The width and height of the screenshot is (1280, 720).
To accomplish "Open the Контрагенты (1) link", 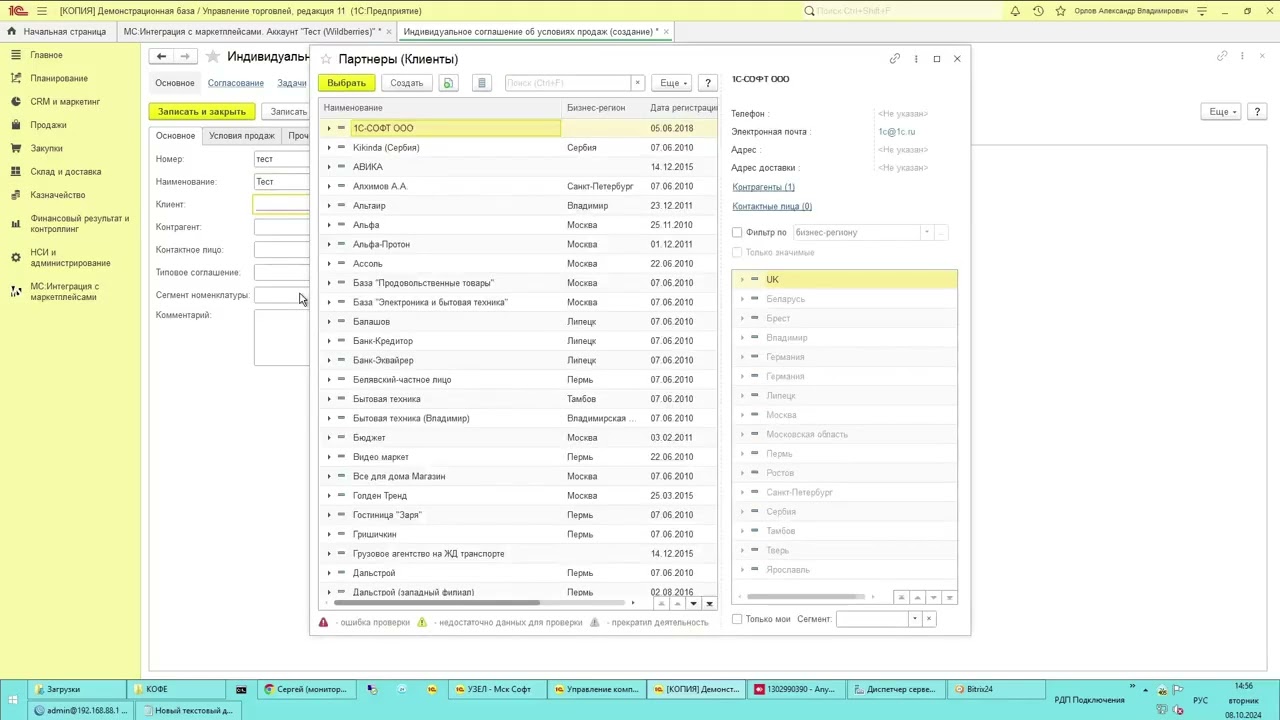I will 763,187.
